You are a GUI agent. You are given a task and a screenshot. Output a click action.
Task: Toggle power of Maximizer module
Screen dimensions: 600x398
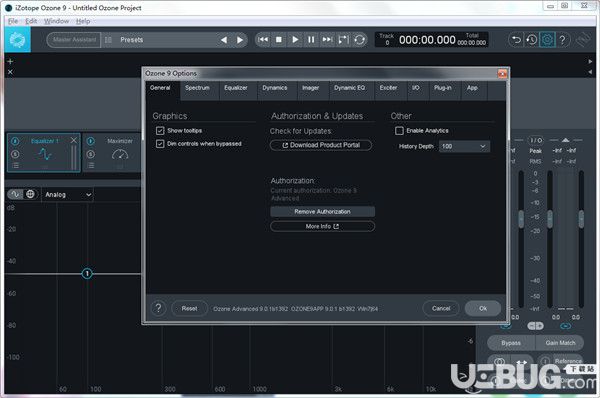pos(91,141)
